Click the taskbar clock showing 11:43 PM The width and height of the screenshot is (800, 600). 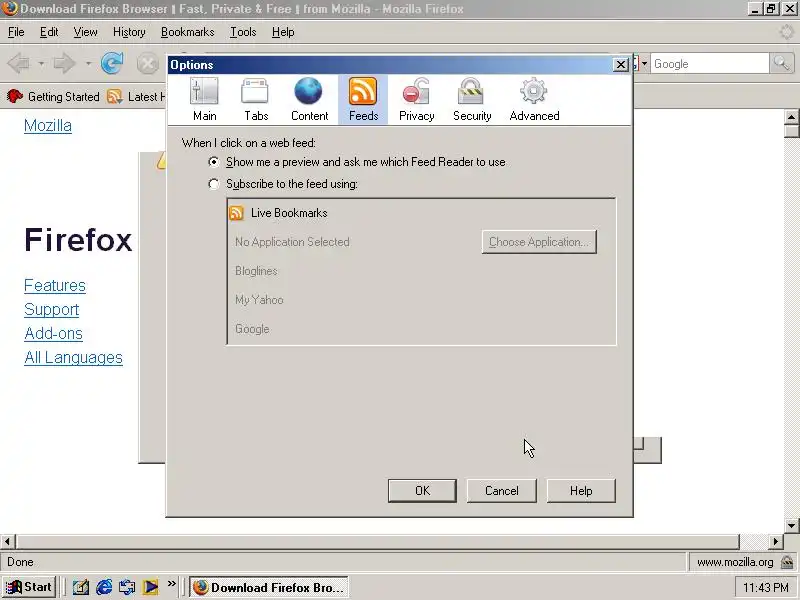[765, 588]
